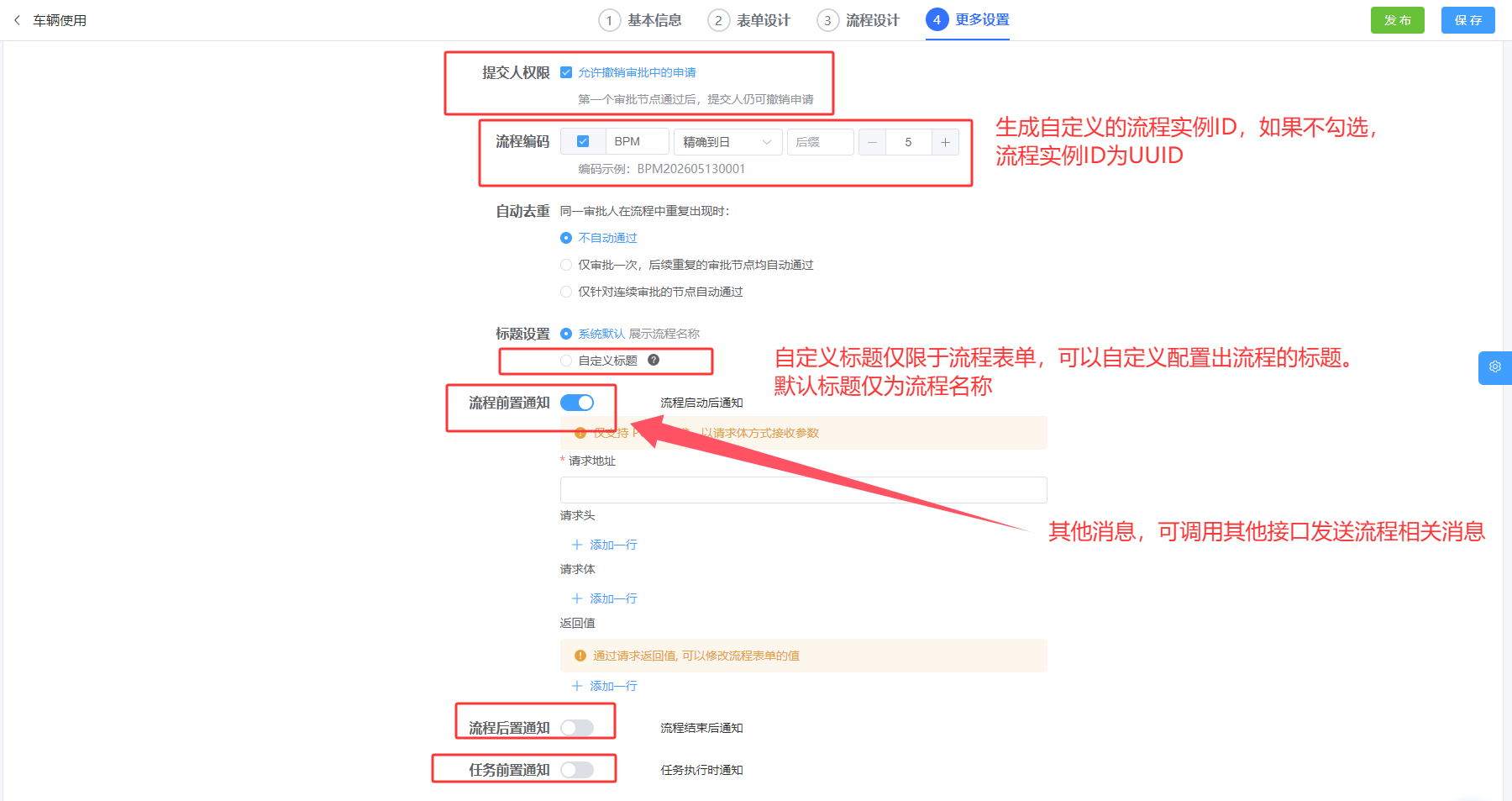1512x801 pixels.
Task: Choose 自定义标题 radio option
Action: [x=566, y=361]
